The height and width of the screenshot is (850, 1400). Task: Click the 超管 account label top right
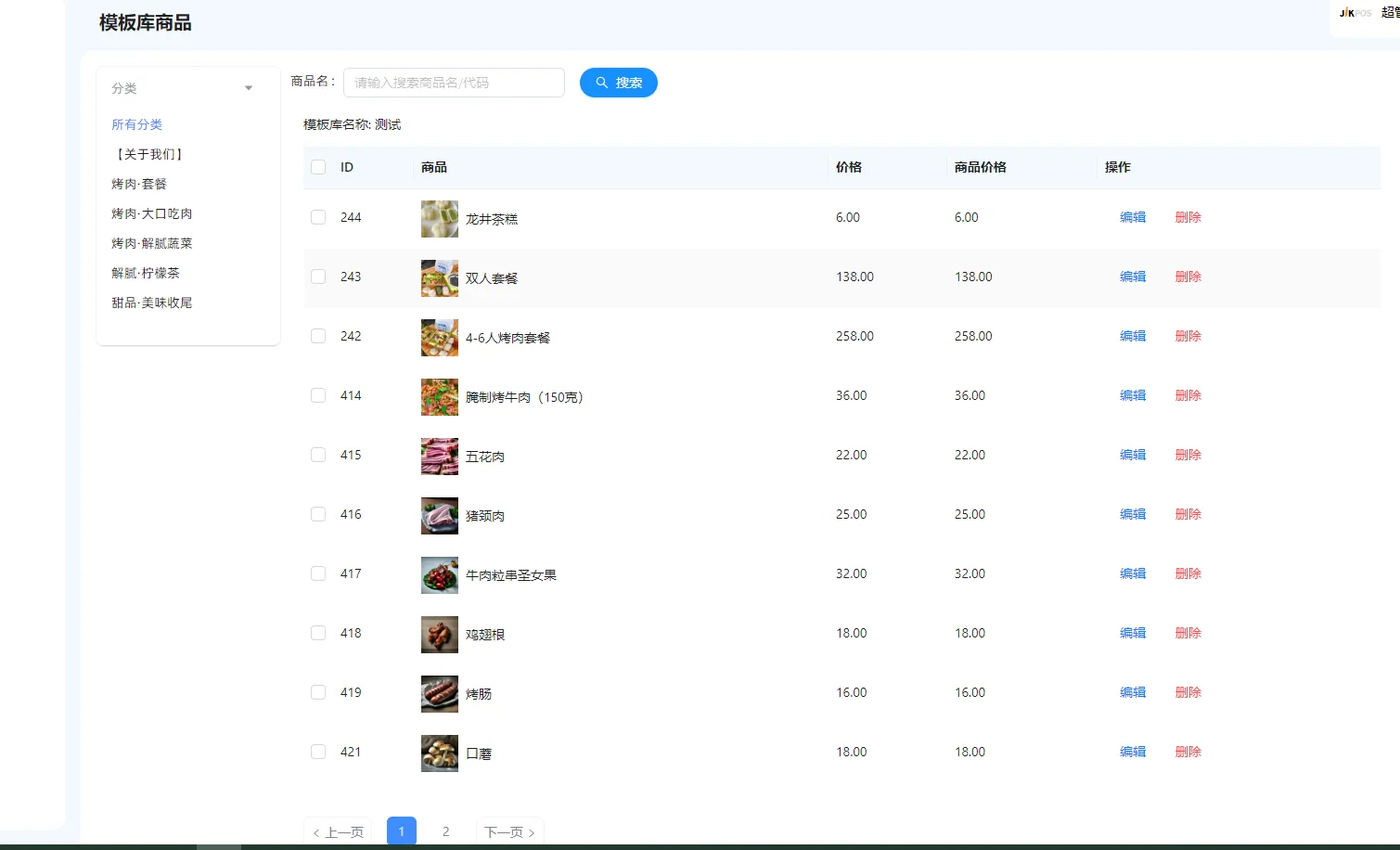[x=1391, y=13]
